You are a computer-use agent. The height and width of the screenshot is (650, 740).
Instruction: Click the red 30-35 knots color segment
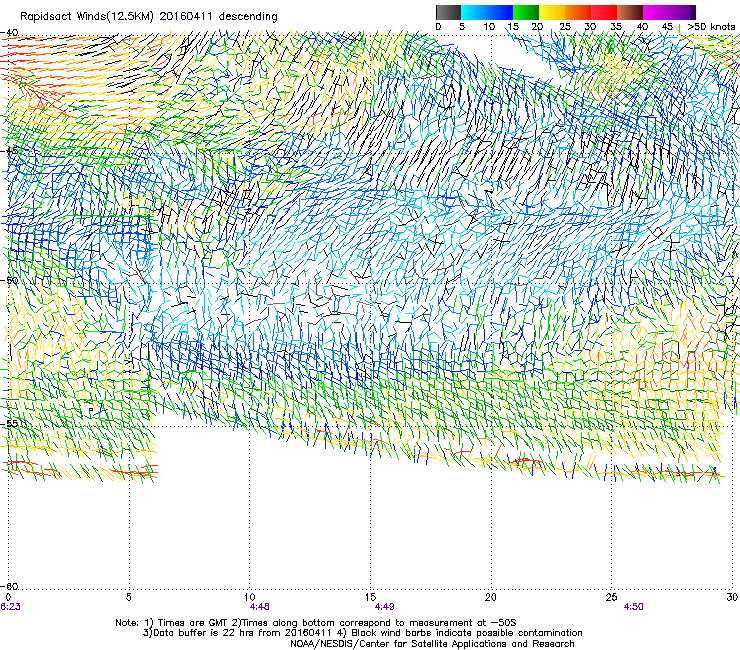[604, 12]
